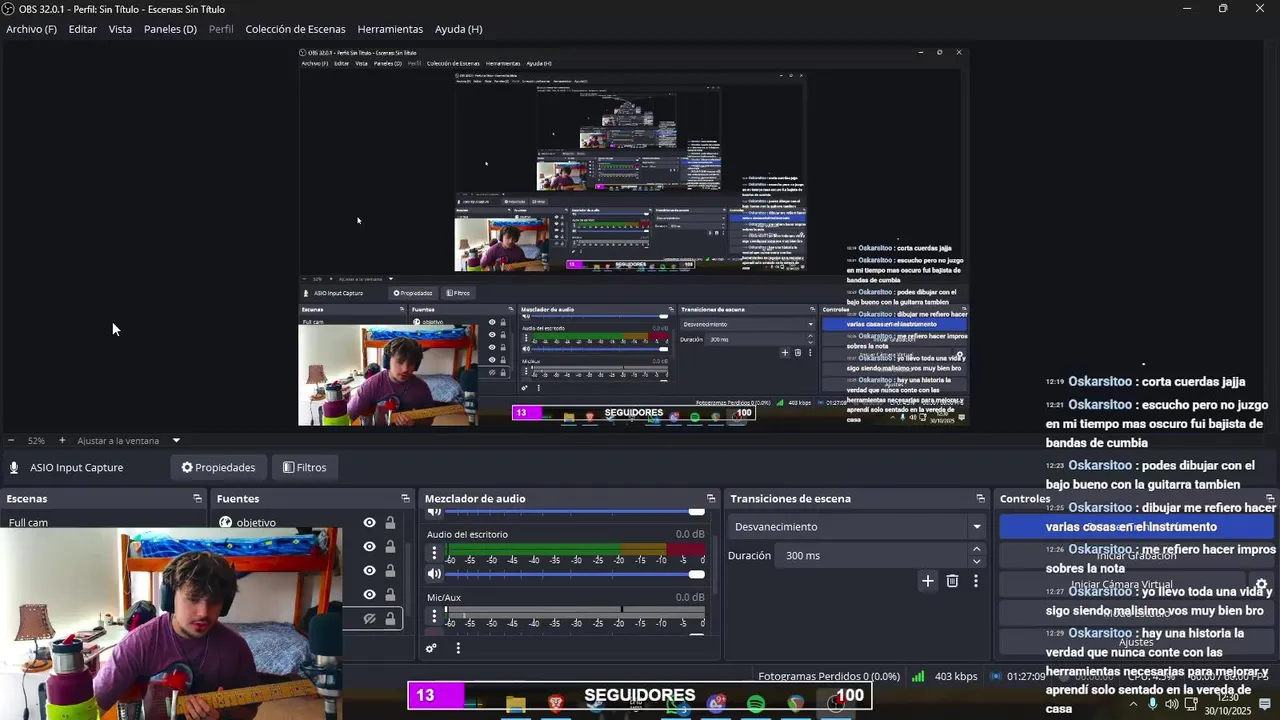Screen dimensions: 1280x720
Task: Open the Paneles menu
Action: (x=170, y=29)
